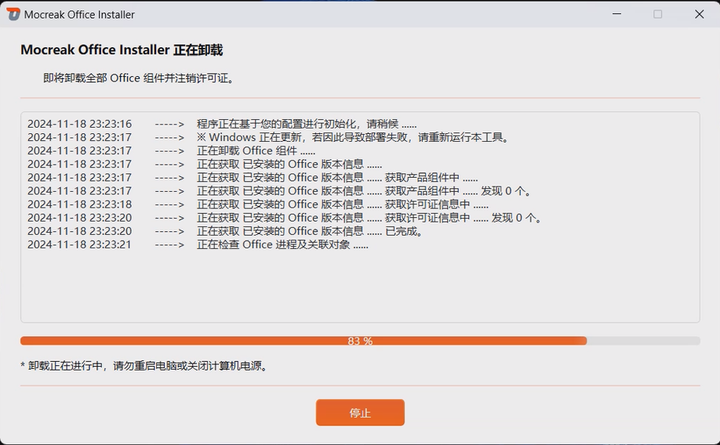Click timestamp 2024-11-18 23:23:16
Viewport: 720px width, 445px height.
[x=79, y=124]
